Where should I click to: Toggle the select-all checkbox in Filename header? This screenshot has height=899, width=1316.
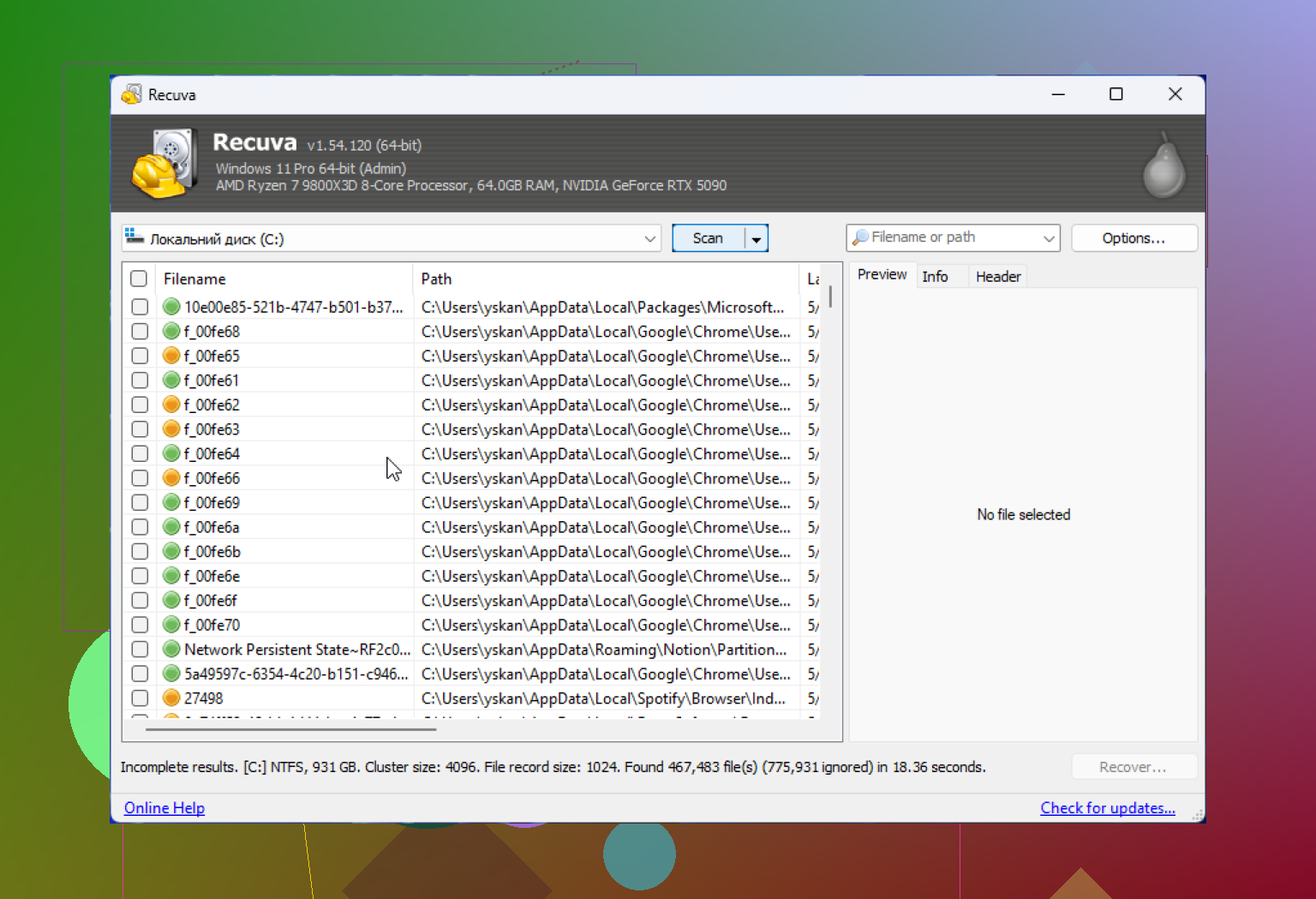coord(139,279)
